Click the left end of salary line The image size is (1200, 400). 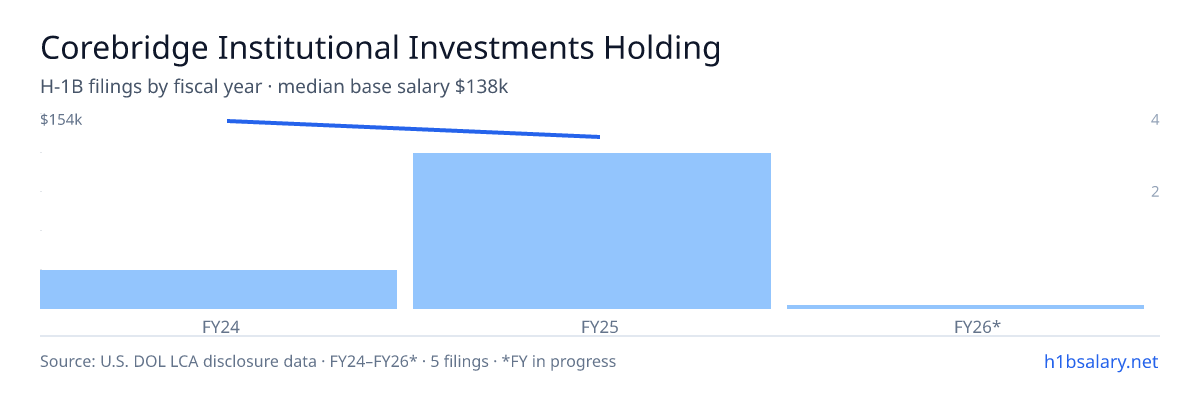pos(229,121)
